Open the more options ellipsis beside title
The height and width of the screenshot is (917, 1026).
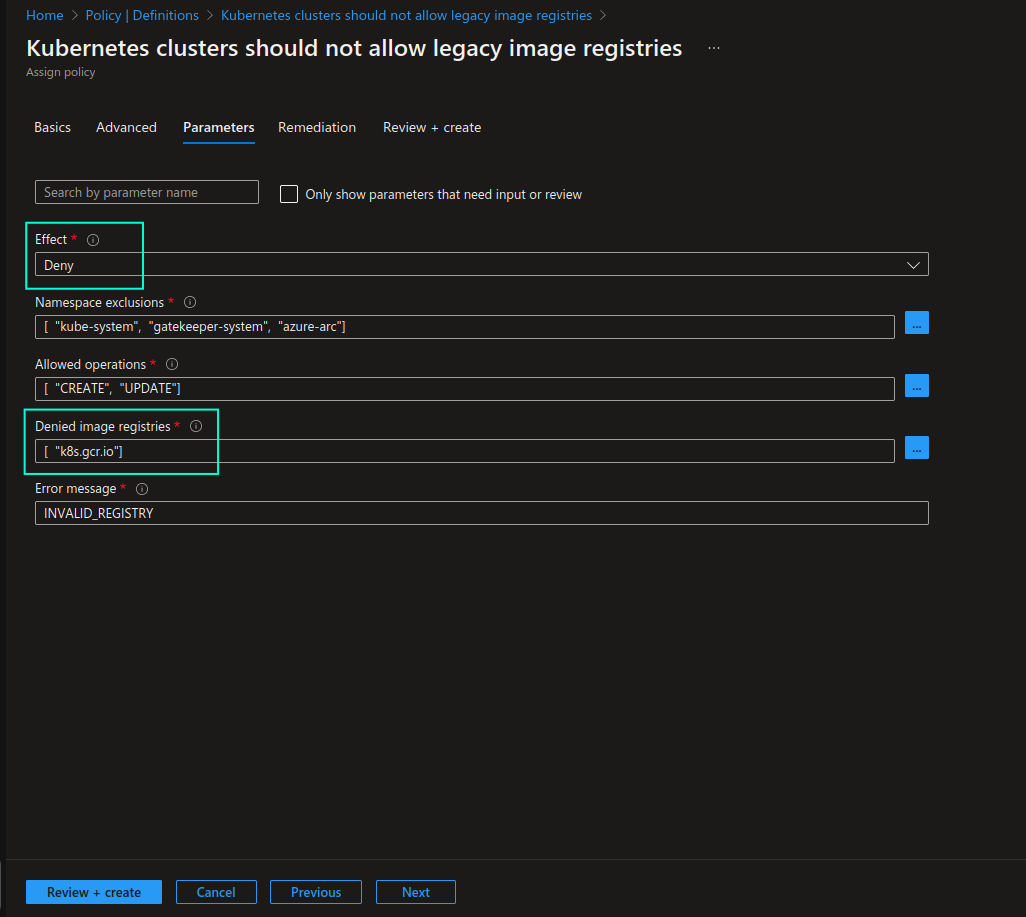[x=714, y=48]
